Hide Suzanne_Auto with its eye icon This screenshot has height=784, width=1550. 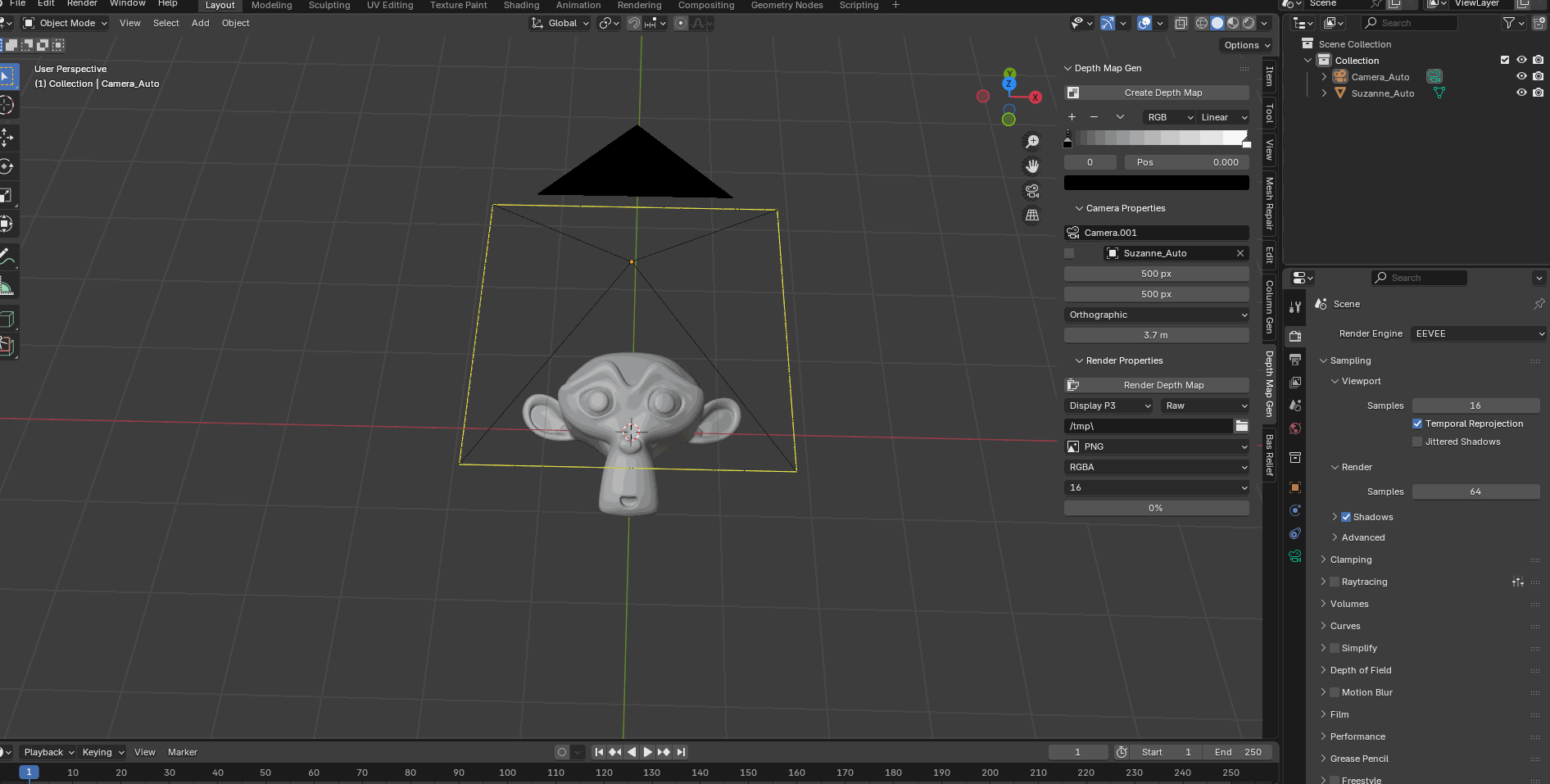[x=1521, y=93]
